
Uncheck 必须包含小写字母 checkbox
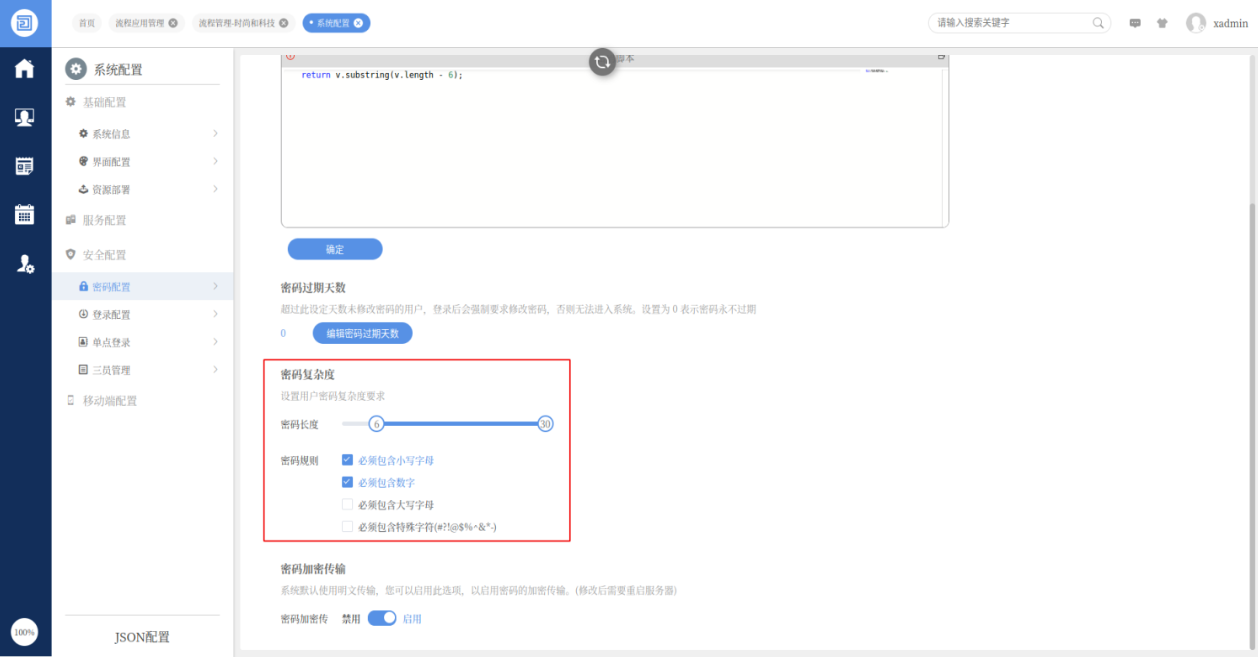(x=347, y=460)
